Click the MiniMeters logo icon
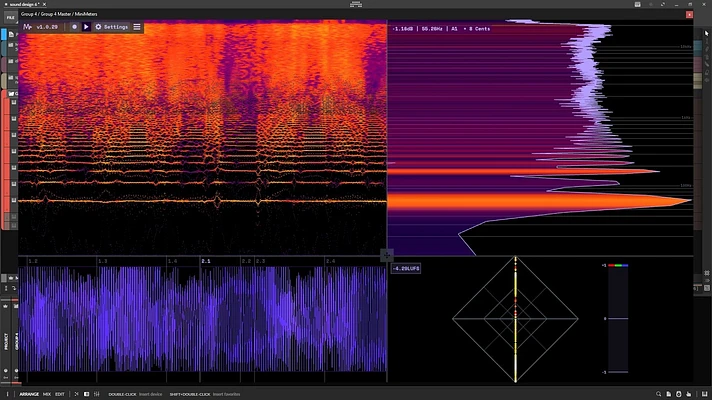 (x=27, y=27)
